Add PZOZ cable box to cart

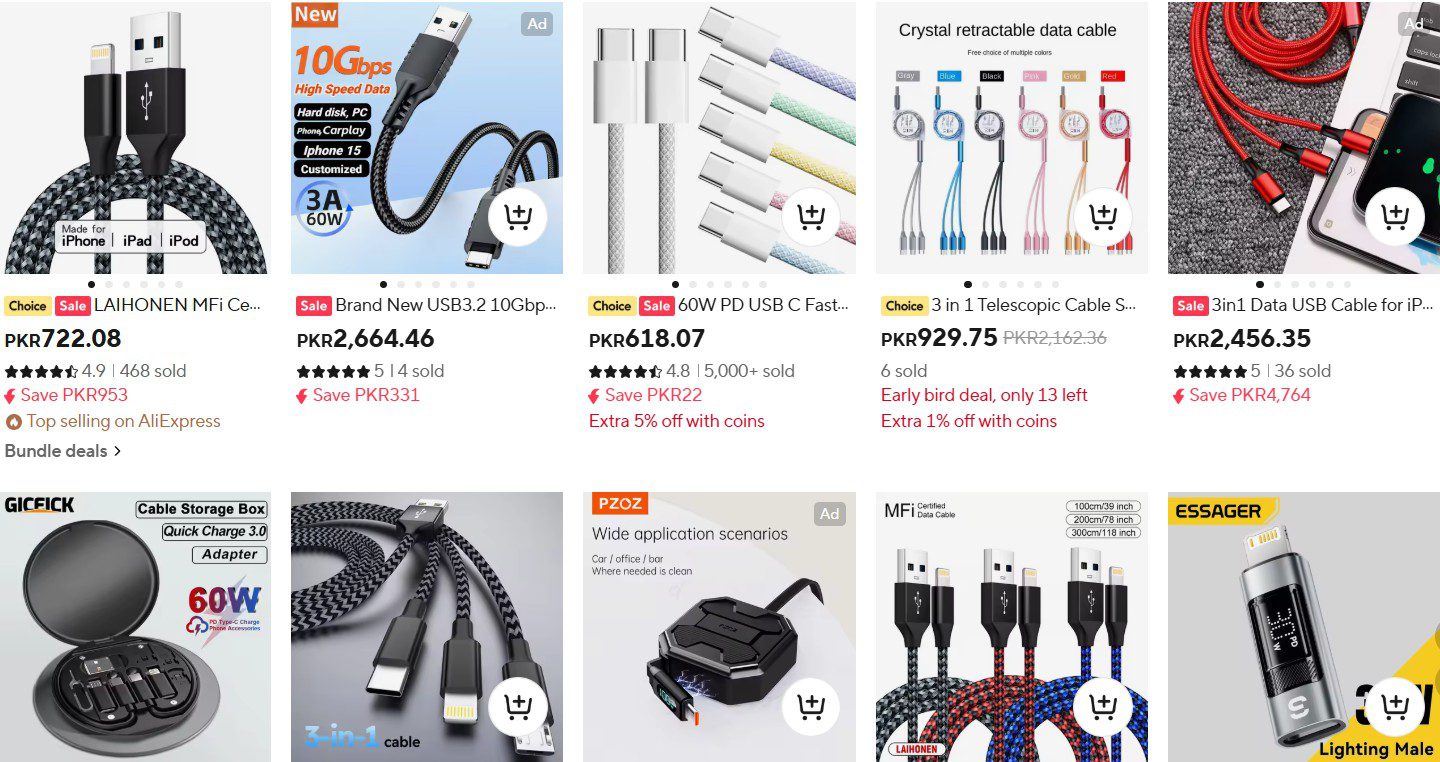pyautogui.click(x=810, y=707)
